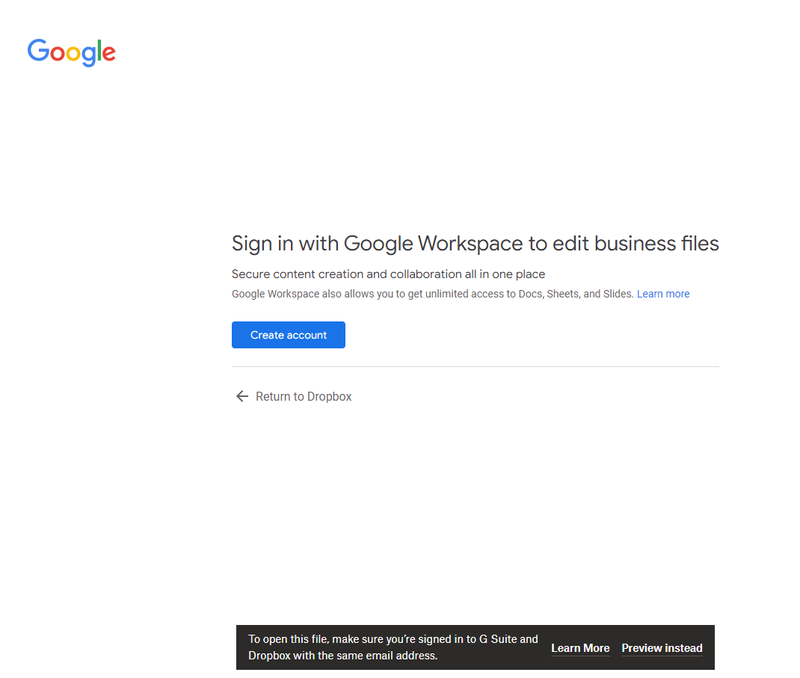Click the green letter l in the Google logo

point(98,50)
